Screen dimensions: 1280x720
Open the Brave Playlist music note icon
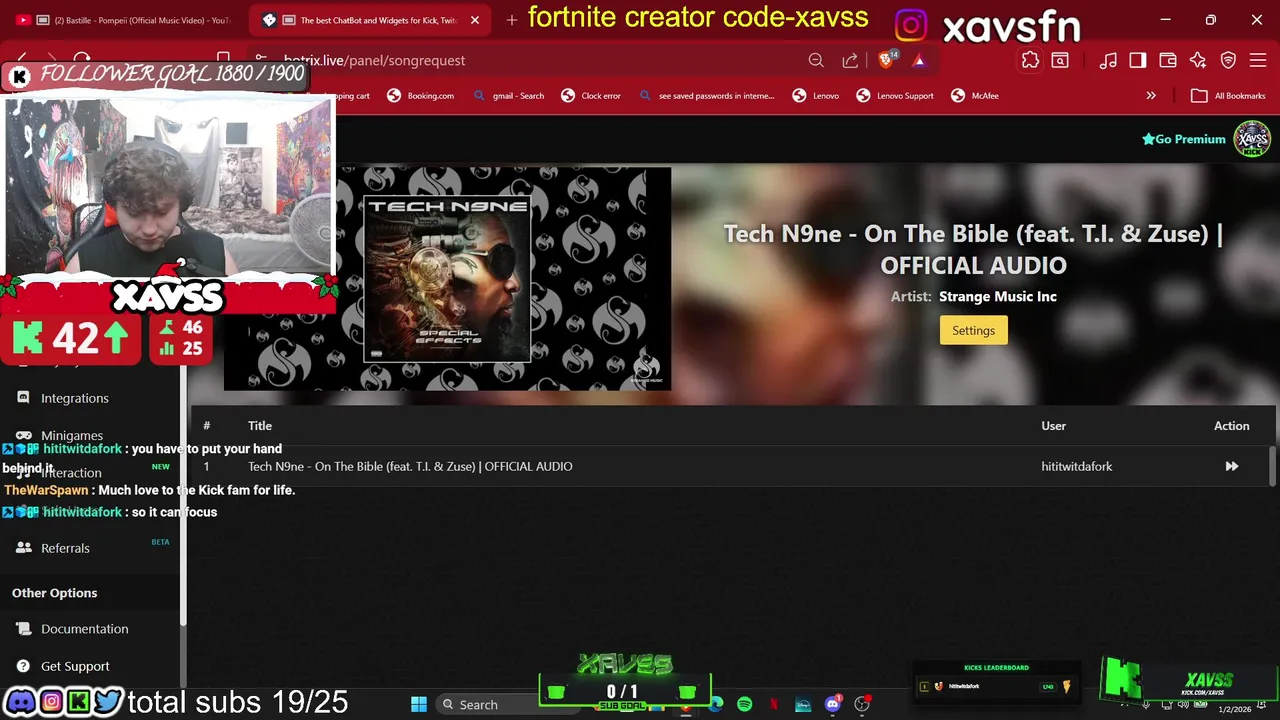point(1108,60)
